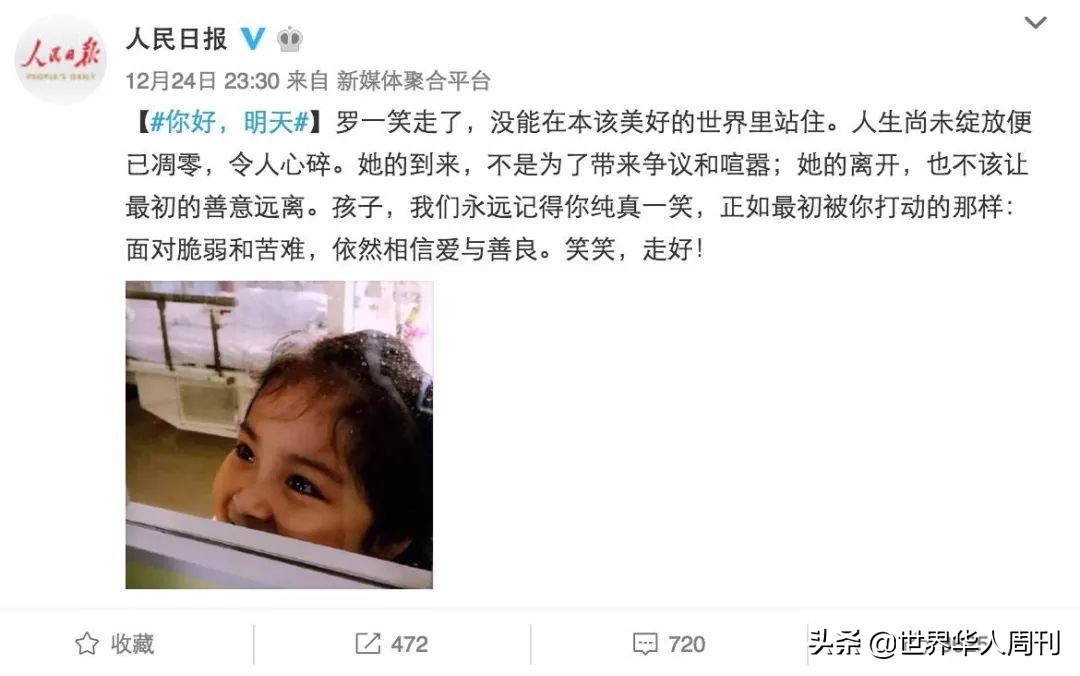Click the grey crown membership icon
The width and height of the screenshot is (1080, 676).
[290, 39]
